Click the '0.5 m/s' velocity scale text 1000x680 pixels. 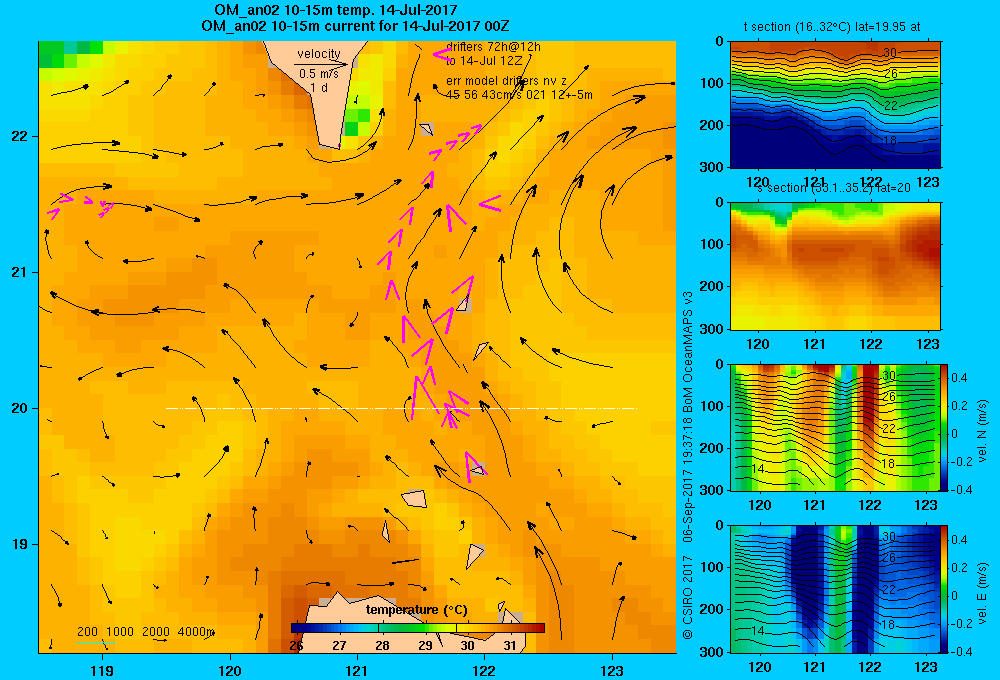tap(319, 74)
